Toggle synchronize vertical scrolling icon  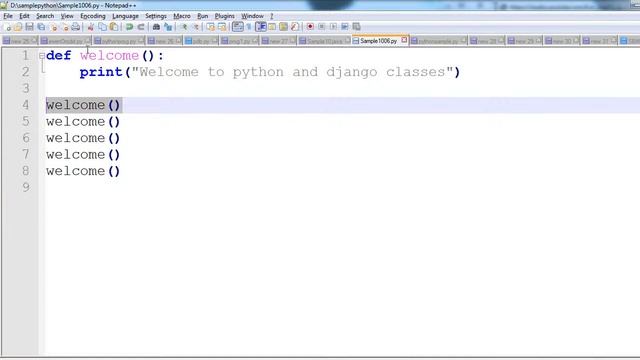point(210,27)
